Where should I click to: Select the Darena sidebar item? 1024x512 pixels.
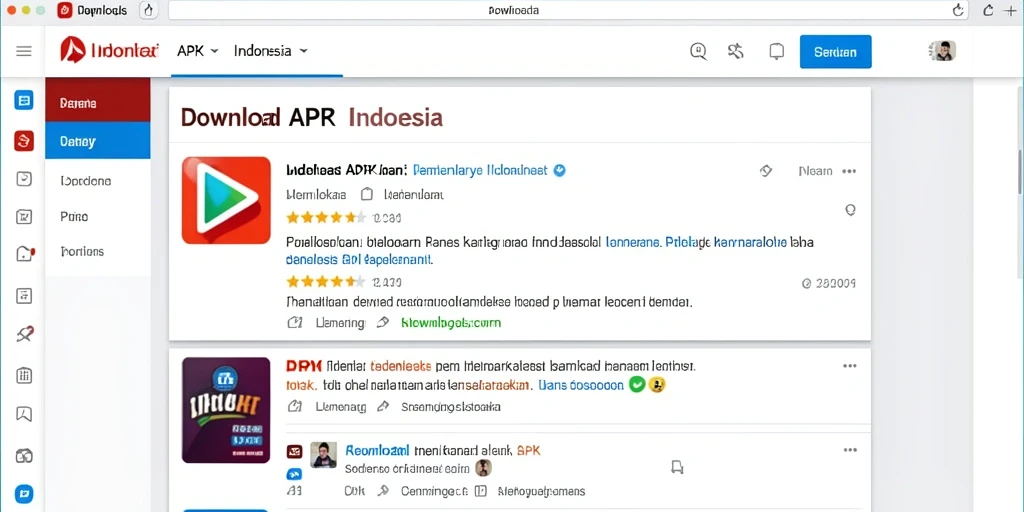click(x=97, y=103)
